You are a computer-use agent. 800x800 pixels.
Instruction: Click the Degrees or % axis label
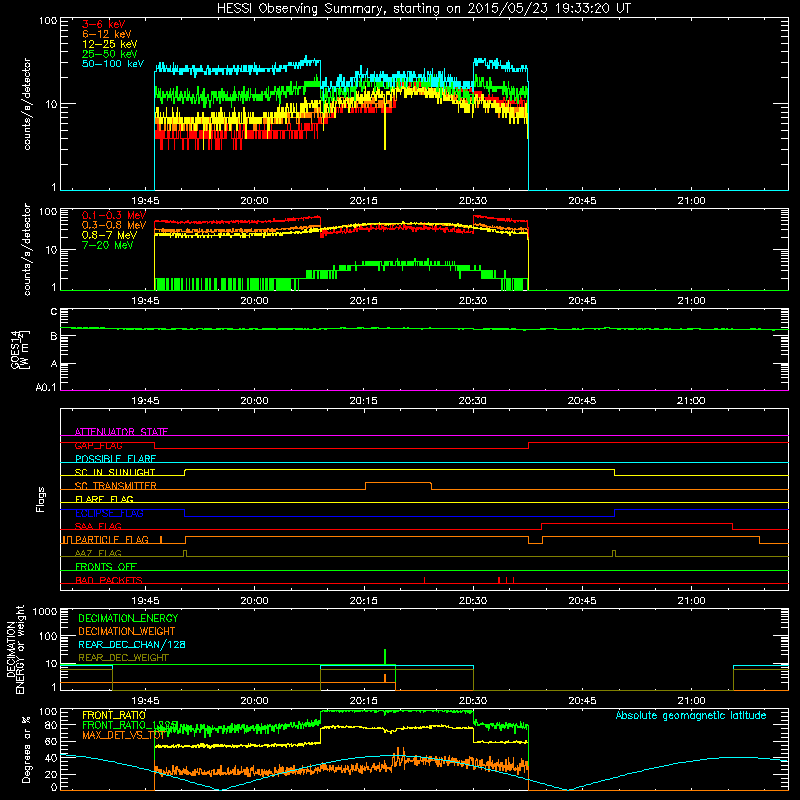coord(26,749)
